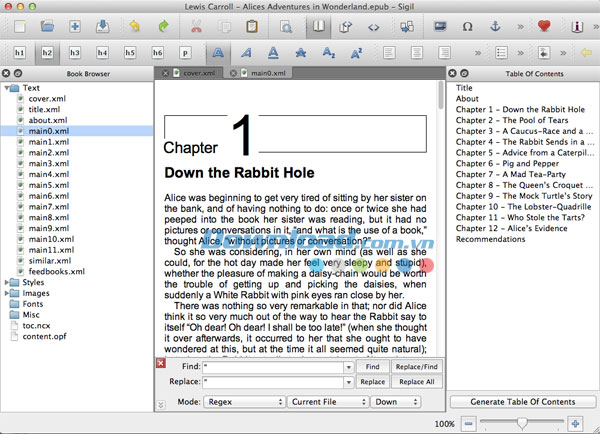This screenshot has width=600, height=434.
Task: Click the h1 heading button
Action: (19, 51)
